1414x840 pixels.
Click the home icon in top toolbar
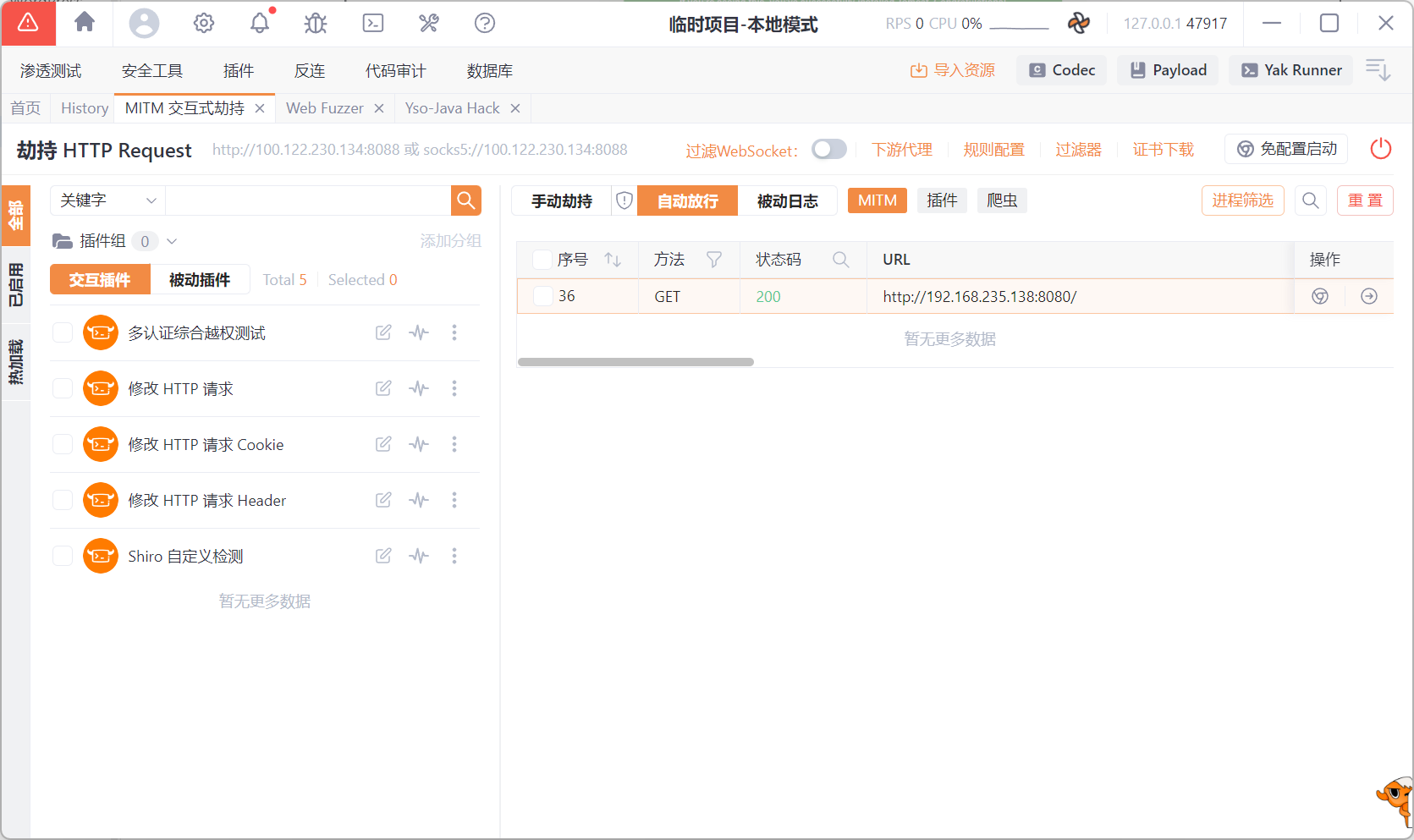[85, 23]
